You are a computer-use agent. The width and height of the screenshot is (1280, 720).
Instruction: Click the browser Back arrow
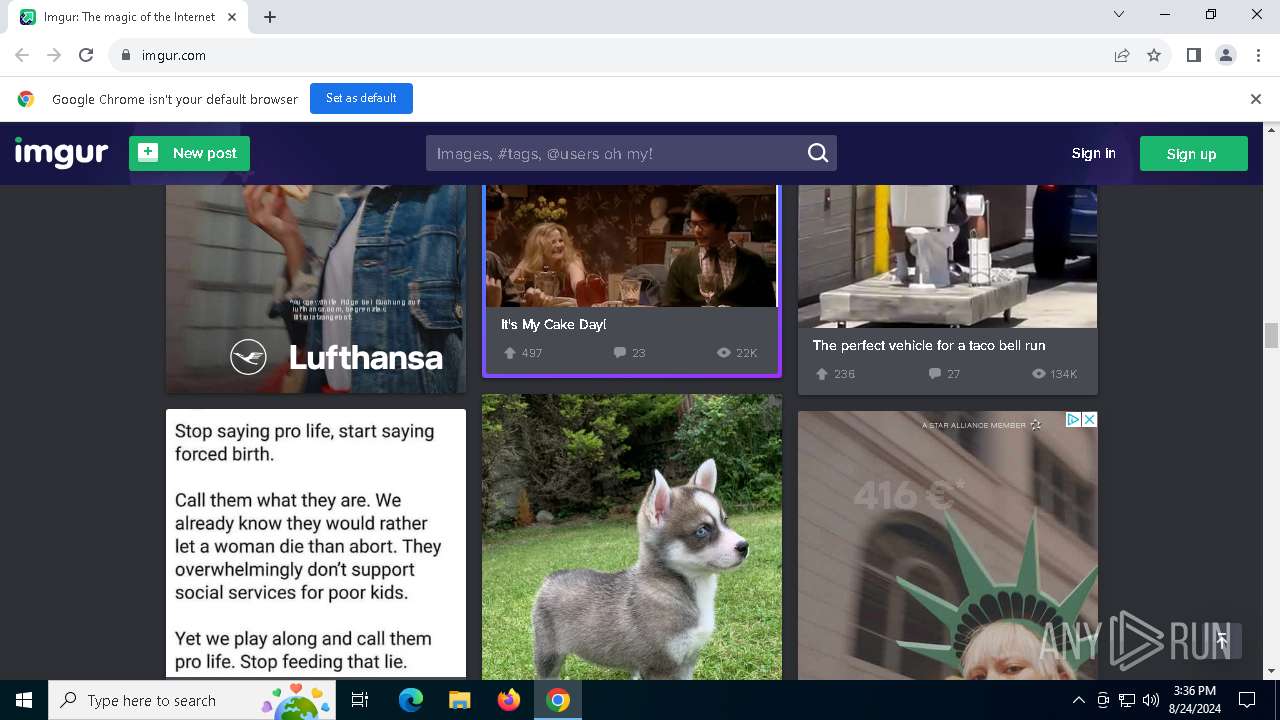pyautogui.click(x=22, y=56)
